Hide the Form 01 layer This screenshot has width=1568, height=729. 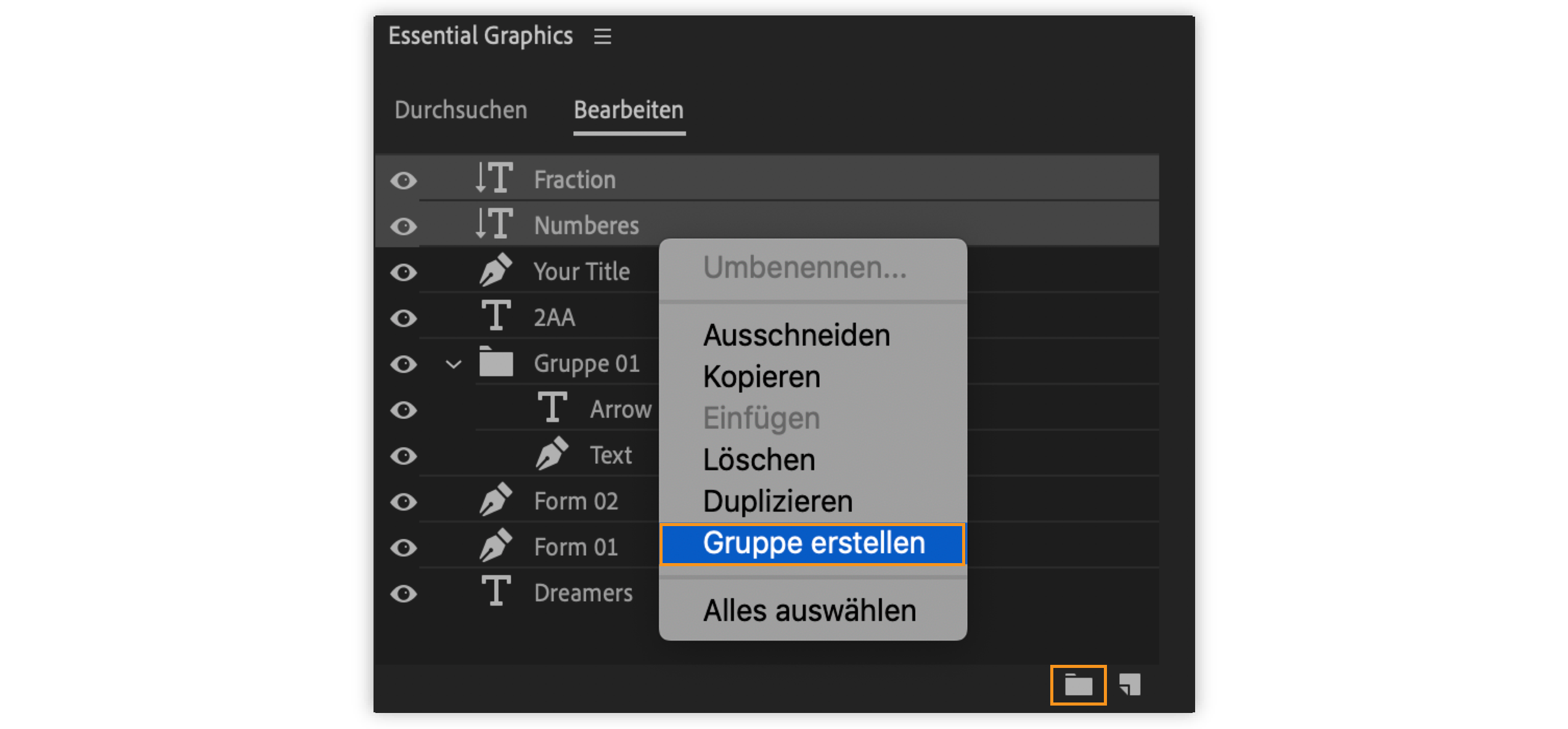[x=402, y=546]
